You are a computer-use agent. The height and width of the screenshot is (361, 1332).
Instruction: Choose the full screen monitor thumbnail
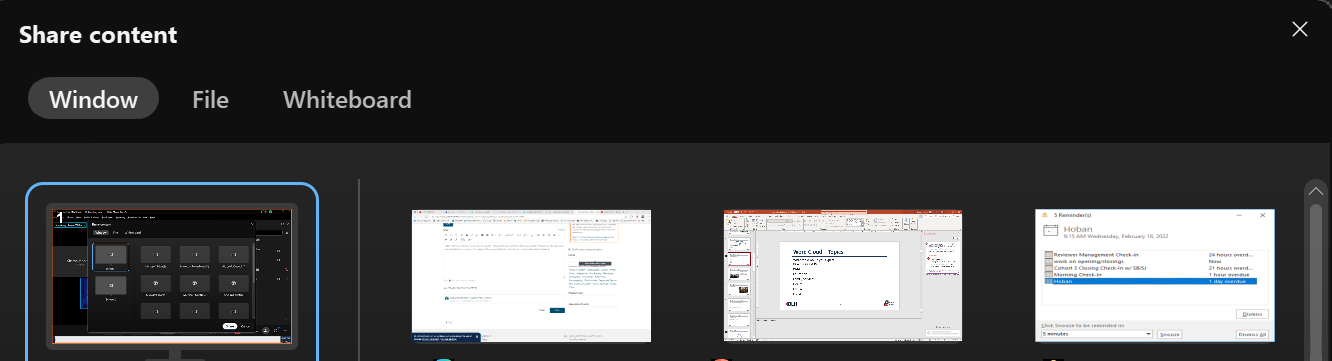pyautogui.click(x=172, y=273)
